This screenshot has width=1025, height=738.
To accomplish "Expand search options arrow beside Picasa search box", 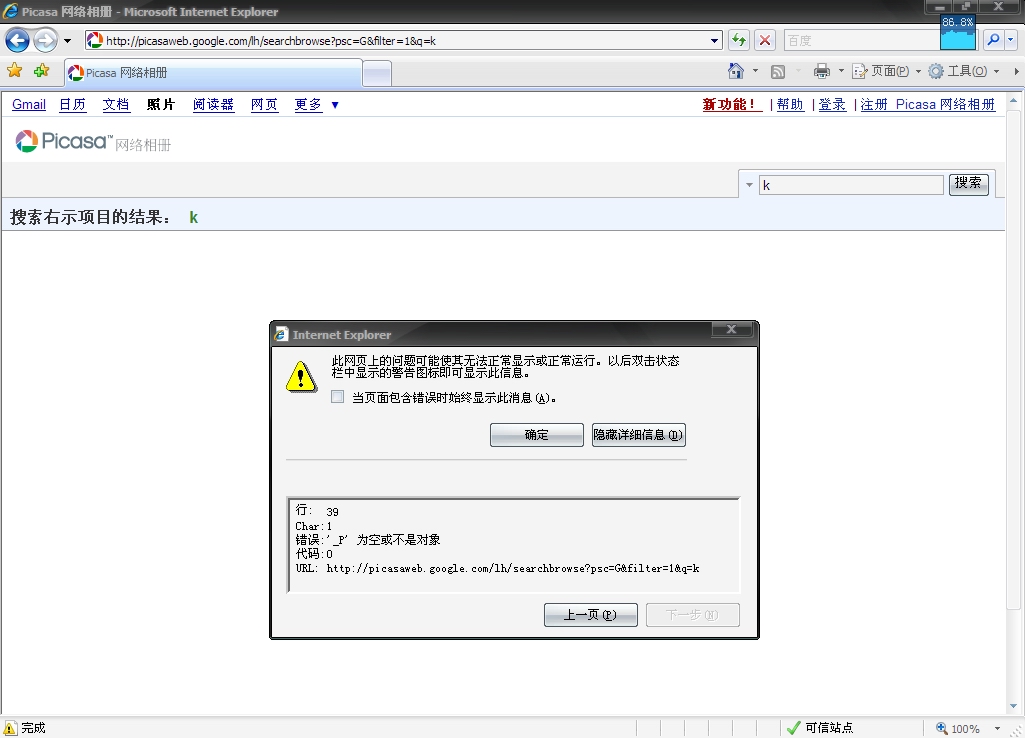I will 749,185.
